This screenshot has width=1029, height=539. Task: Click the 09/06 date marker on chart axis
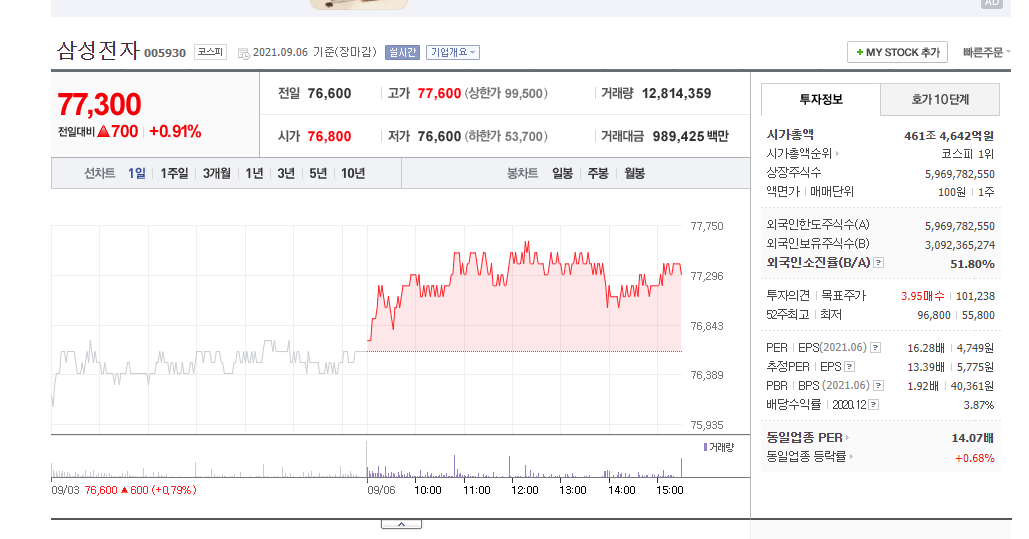click(x=381, y=490)
